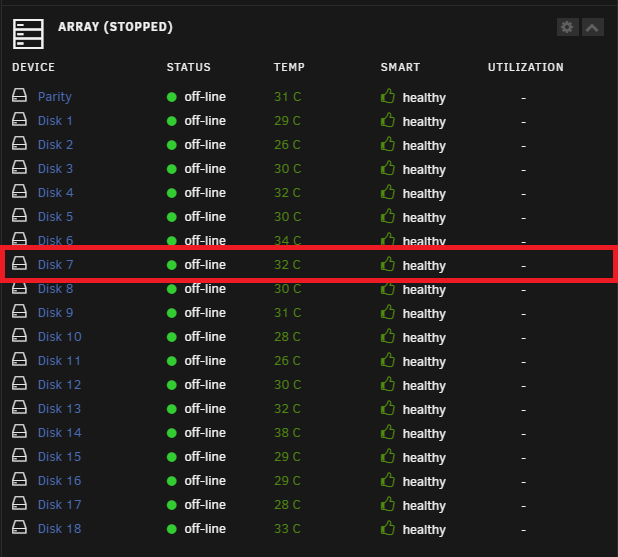
Task: Click the drive icon next to Disk 14
Action: pyautogui.click(x=19, y=432)
